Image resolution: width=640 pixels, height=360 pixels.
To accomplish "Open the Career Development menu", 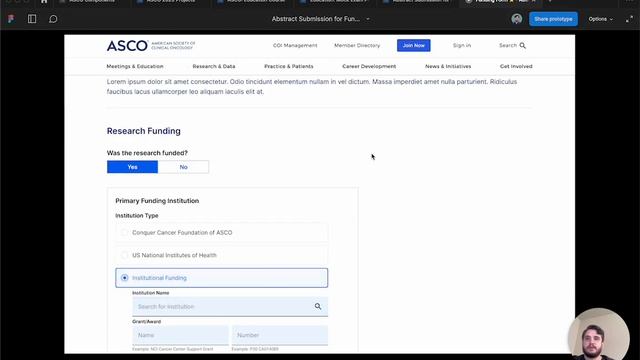I will tap(369, 66).
